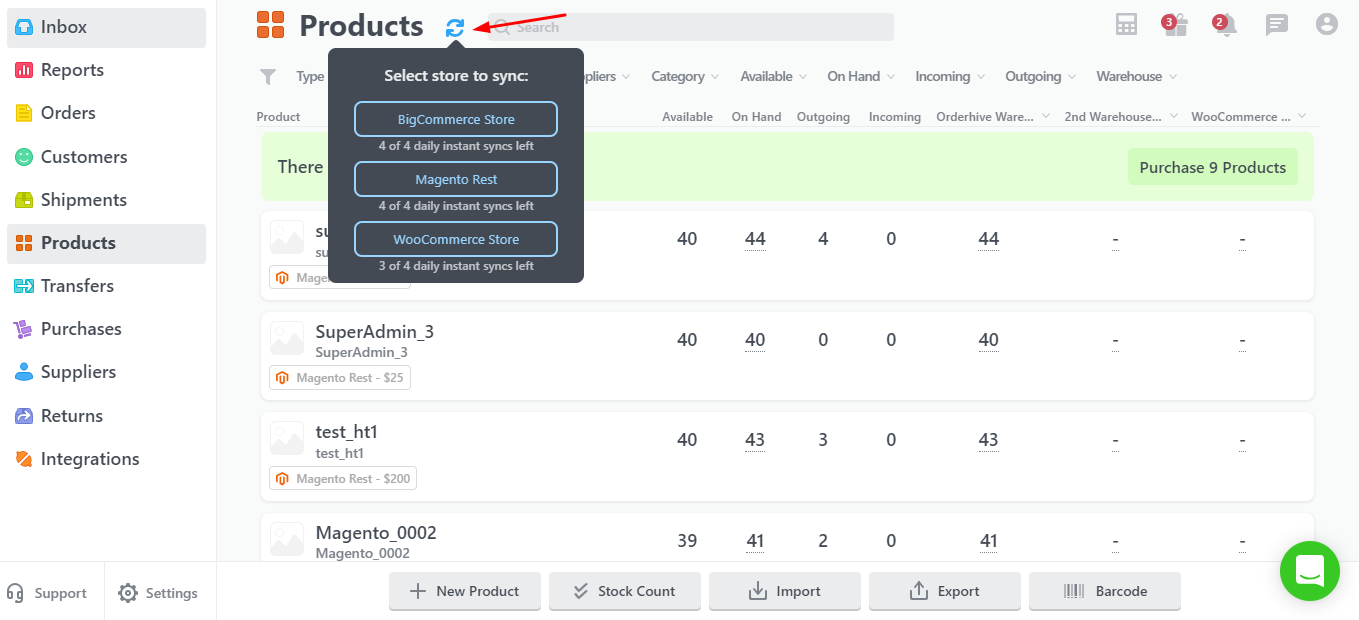Click the Returns arrow icon
This screenshot has height=620, width=1359.
(24, 416)
